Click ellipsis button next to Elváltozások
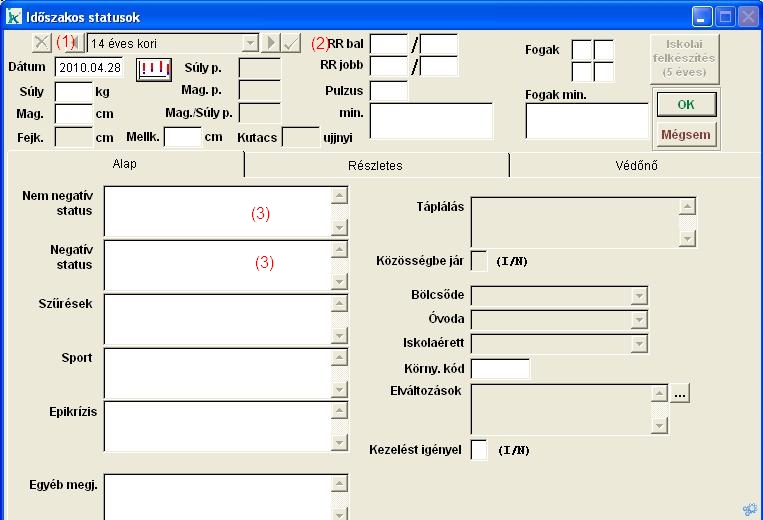The height and width of the screenshot is (520, 763). tap(680, 394)
